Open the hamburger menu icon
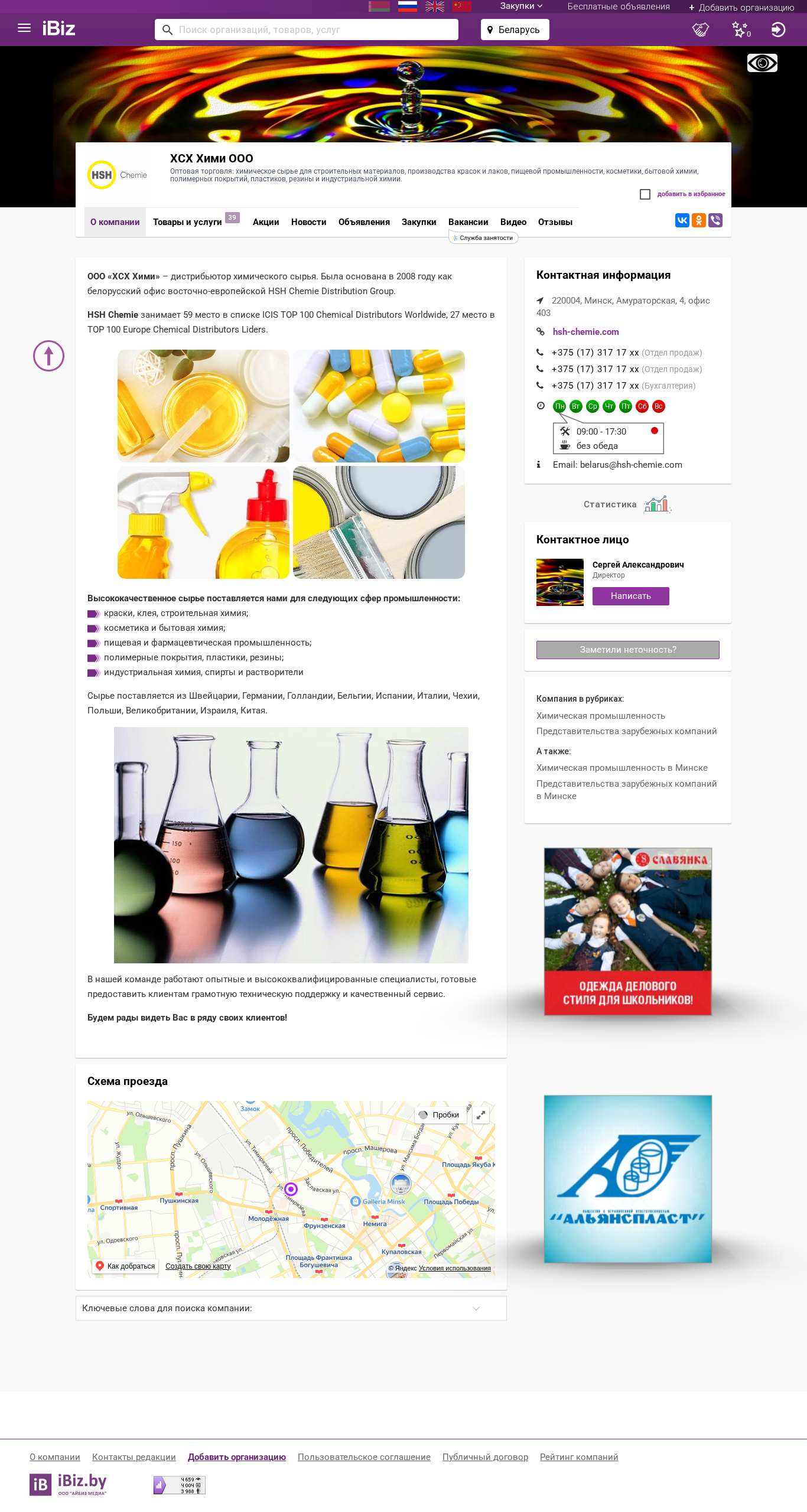The image size is (807, 1512). 24,28
